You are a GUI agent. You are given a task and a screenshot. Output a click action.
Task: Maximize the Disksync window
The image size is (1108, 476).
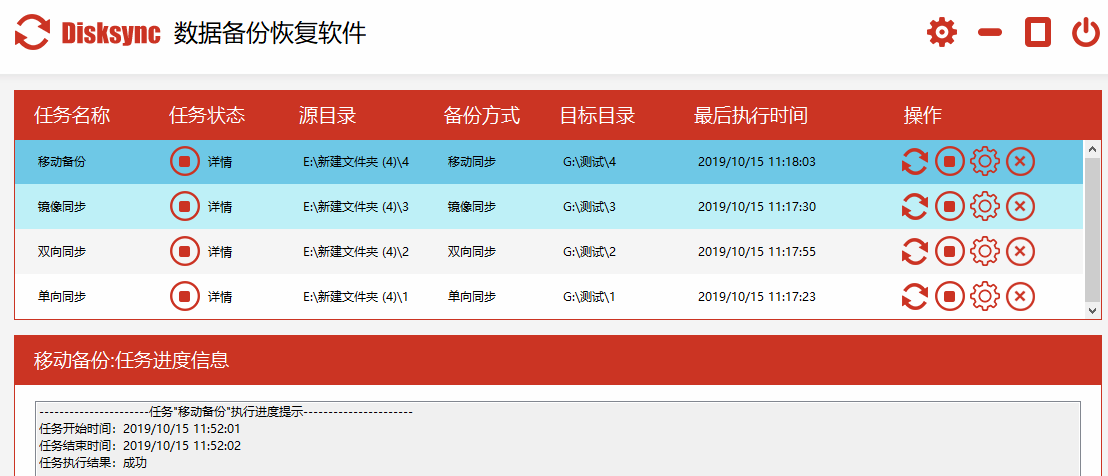1038,32
